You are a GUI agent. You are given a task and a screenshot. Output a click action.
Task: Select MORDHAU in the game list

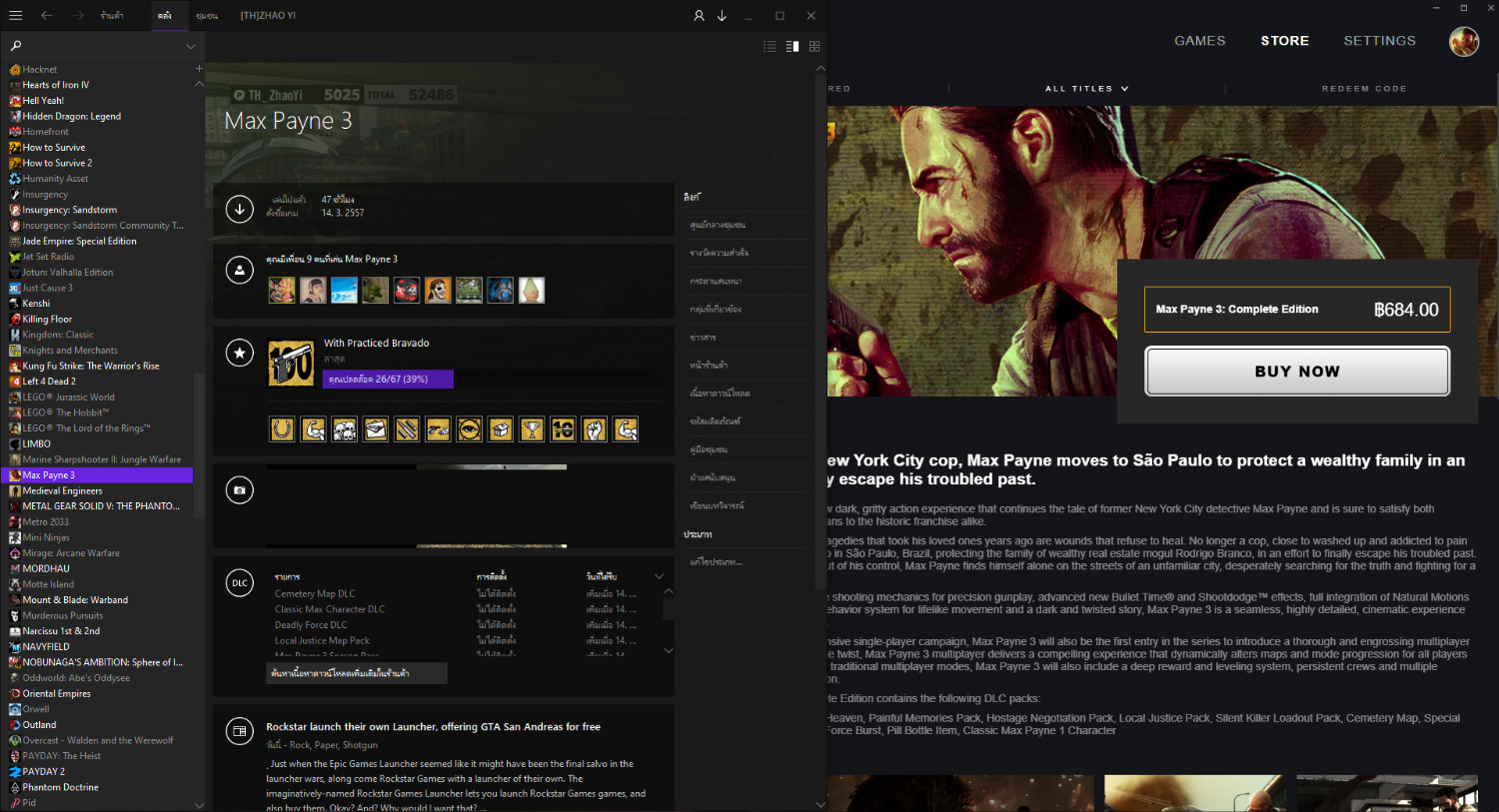(46, 568)
